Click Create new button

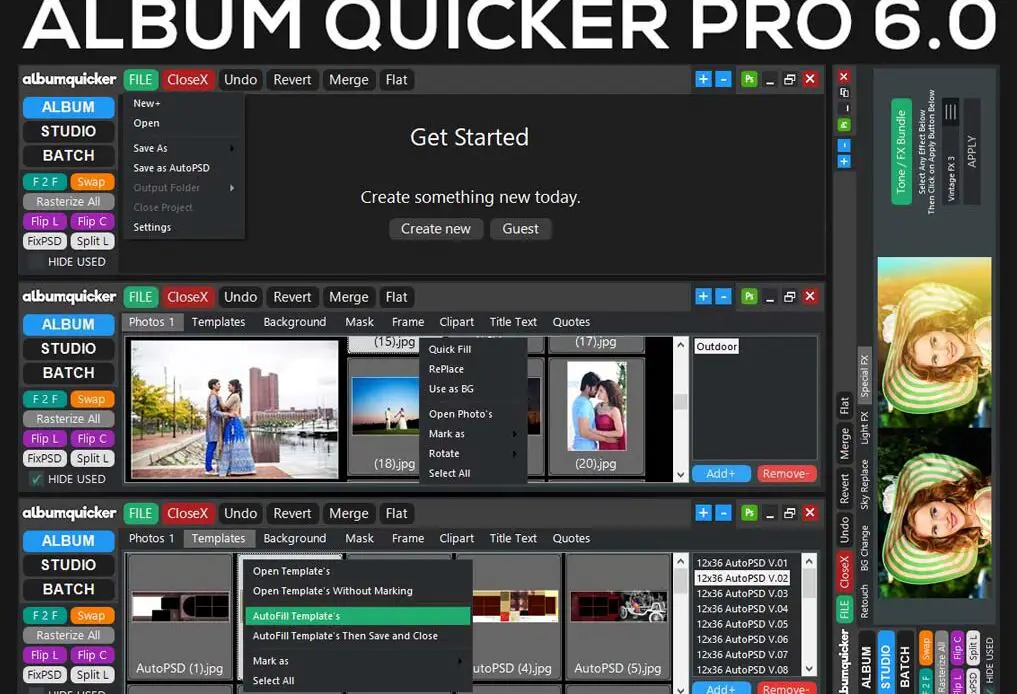pyautogui.click(x=436, y=228)
